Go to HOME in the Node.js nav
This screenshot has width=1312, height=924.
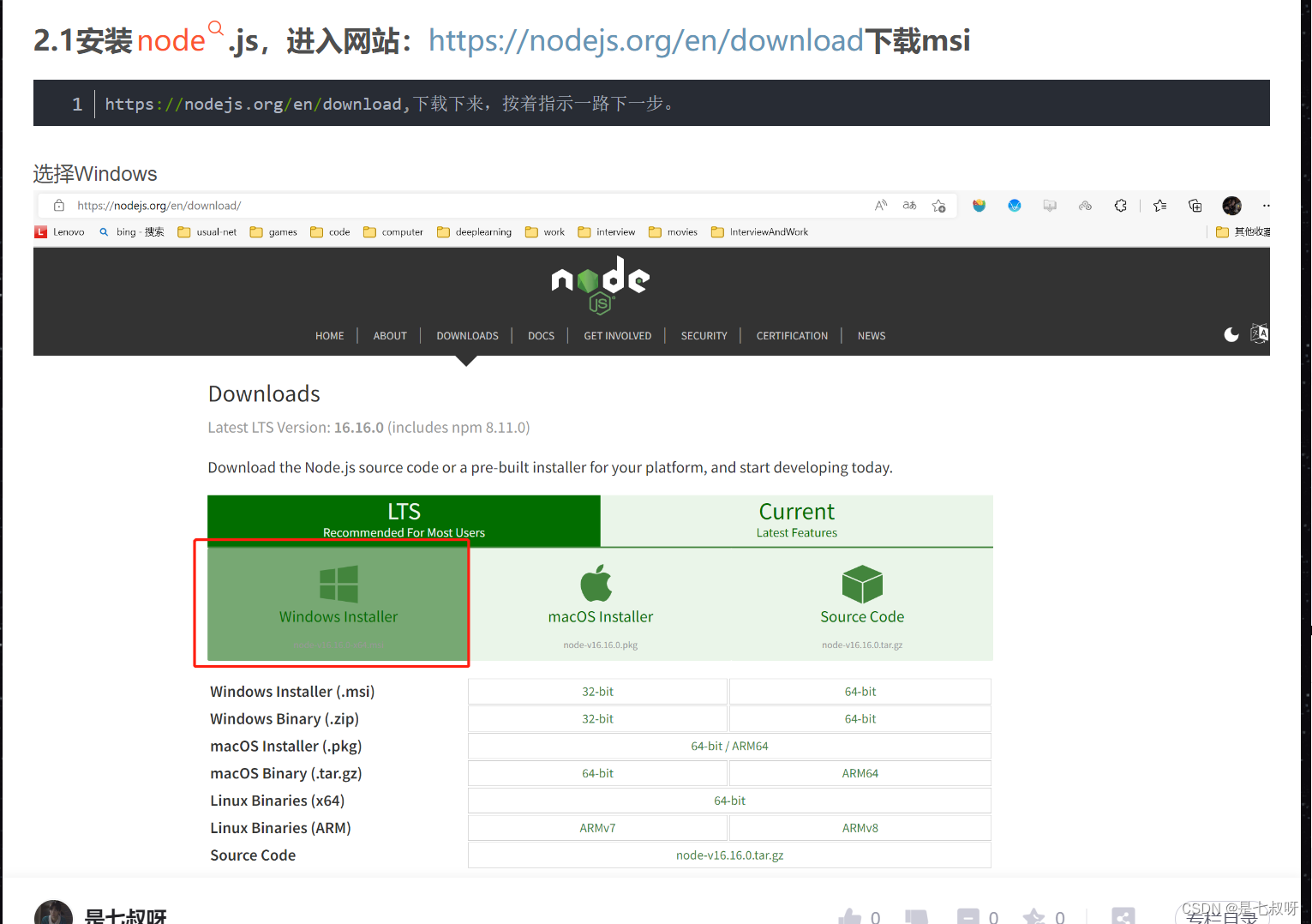tap(329, 336)
